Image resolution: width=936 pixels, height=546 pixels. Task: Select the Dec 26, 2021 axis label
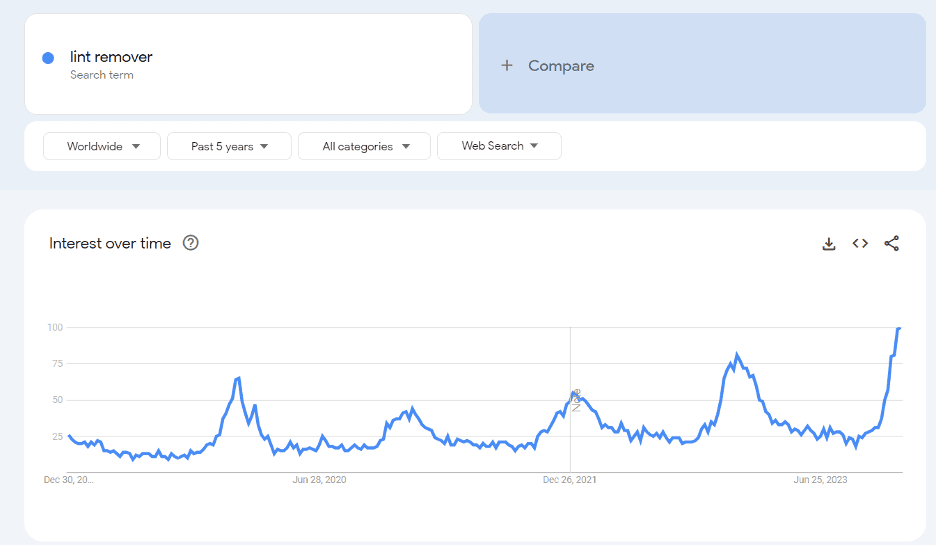[569, 480]
